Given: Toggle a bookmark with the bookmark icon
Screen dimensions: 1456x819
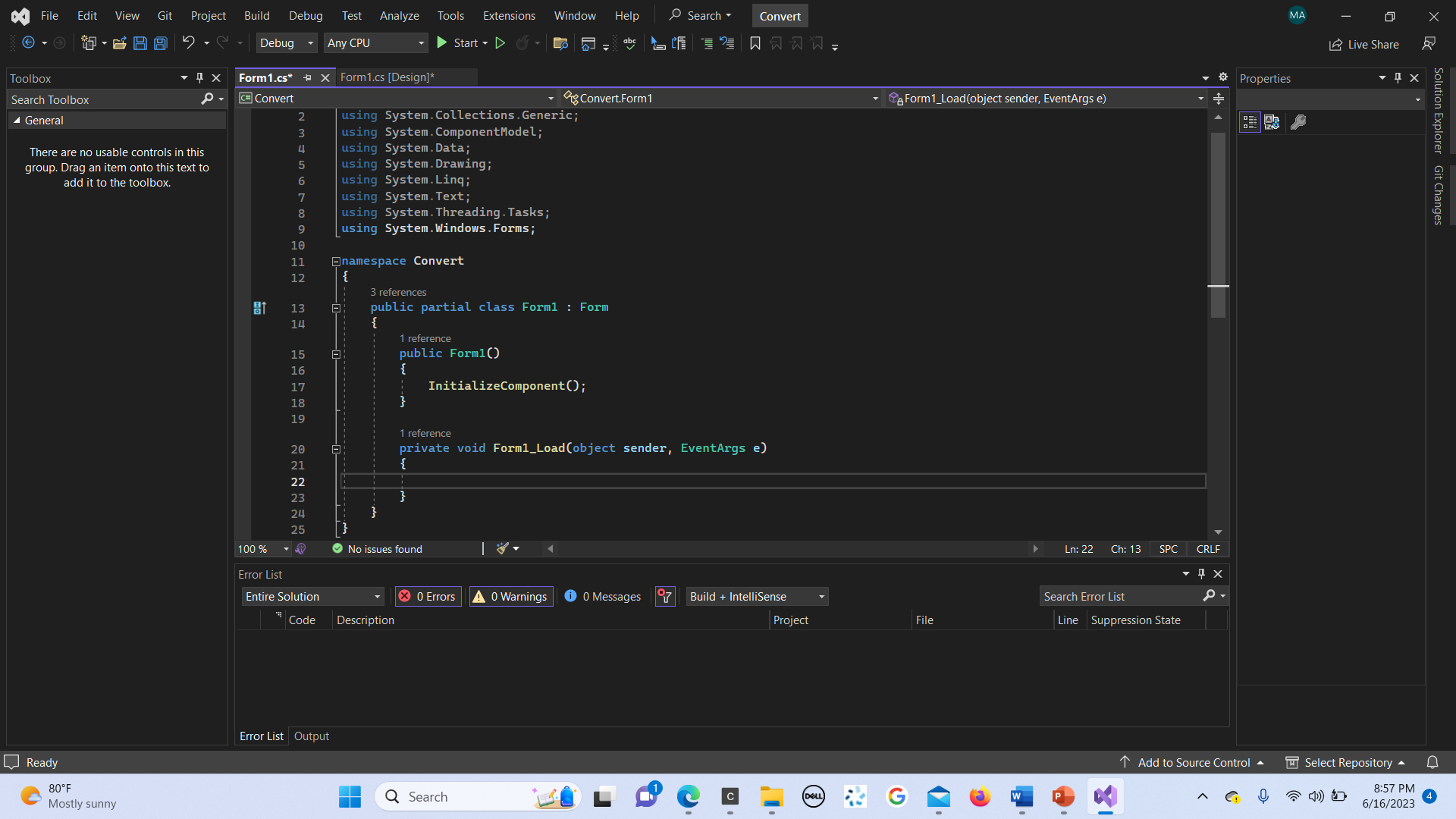Looking at the screenshot, I should [x=755, y=43].
